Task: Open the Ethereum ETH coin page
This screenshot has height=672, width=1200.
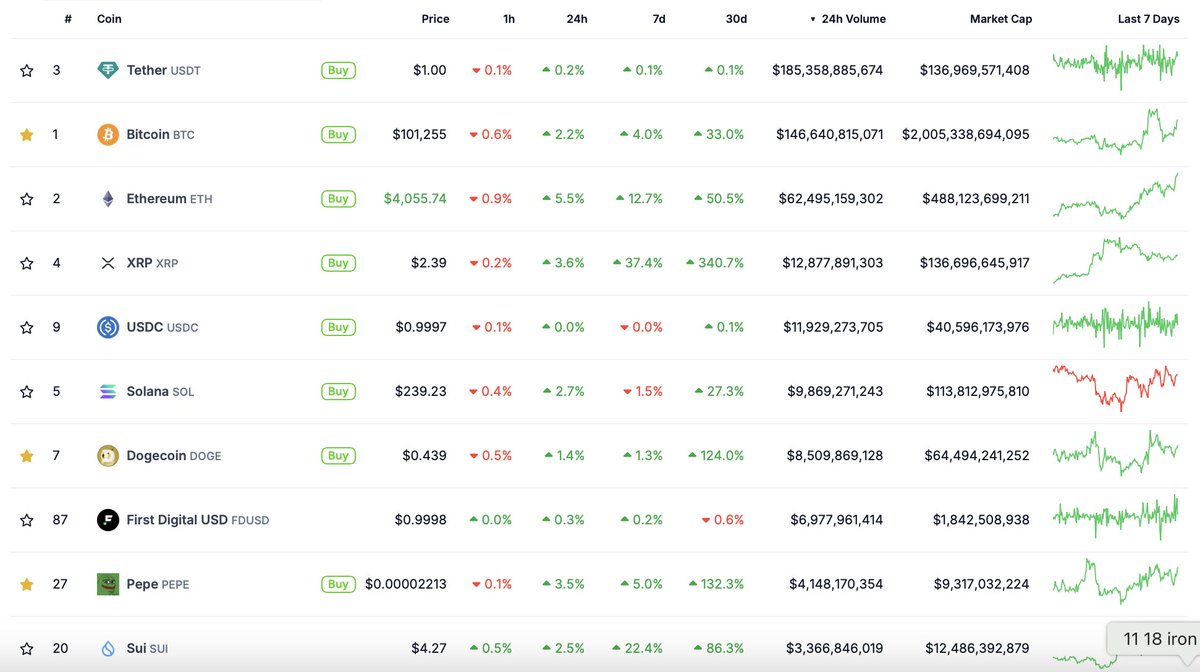Action: (x=169, y=199)
